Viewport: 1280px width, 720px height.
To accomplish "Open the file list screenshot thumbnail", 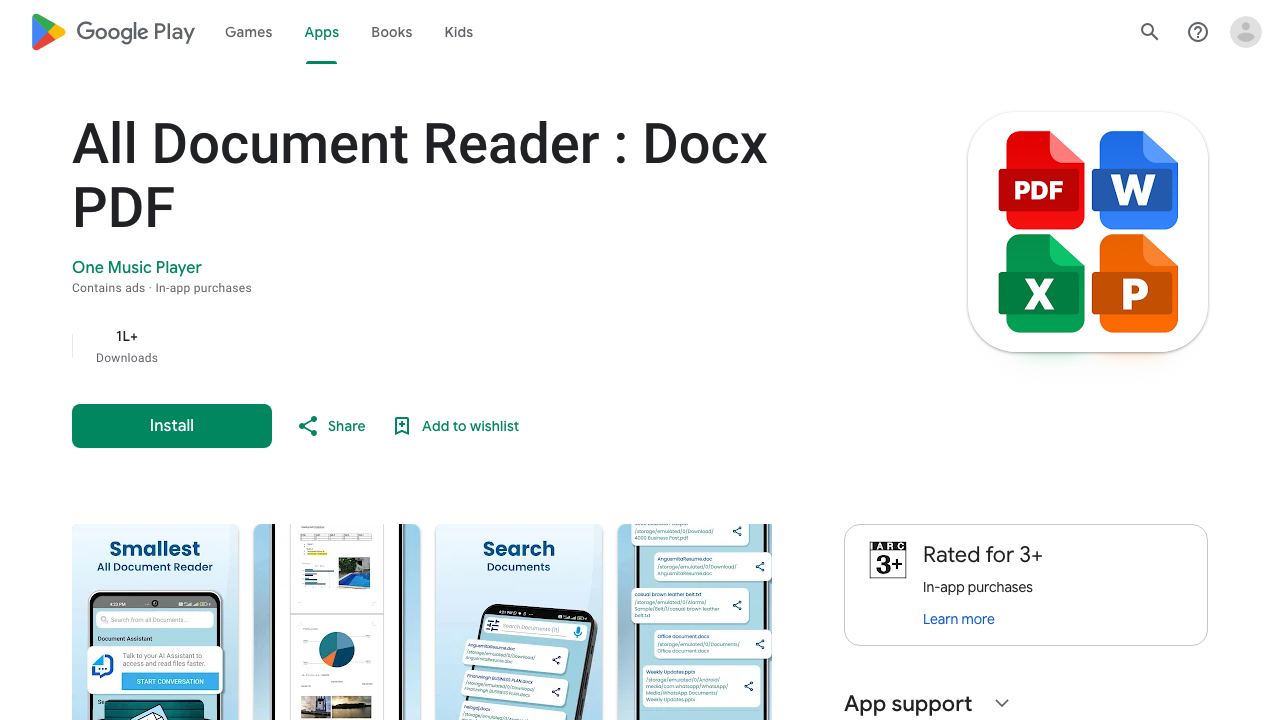I will (695, 622).
